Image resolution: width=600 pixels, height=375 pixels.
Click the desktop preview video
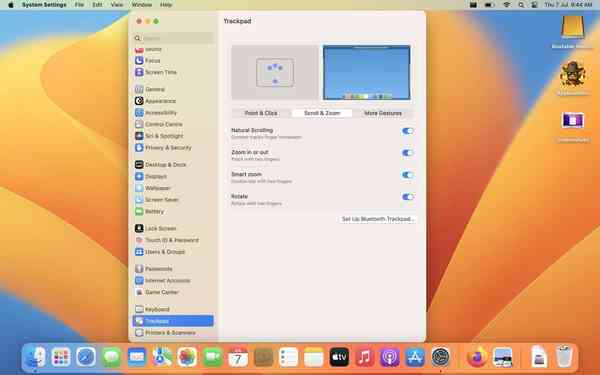367,72
